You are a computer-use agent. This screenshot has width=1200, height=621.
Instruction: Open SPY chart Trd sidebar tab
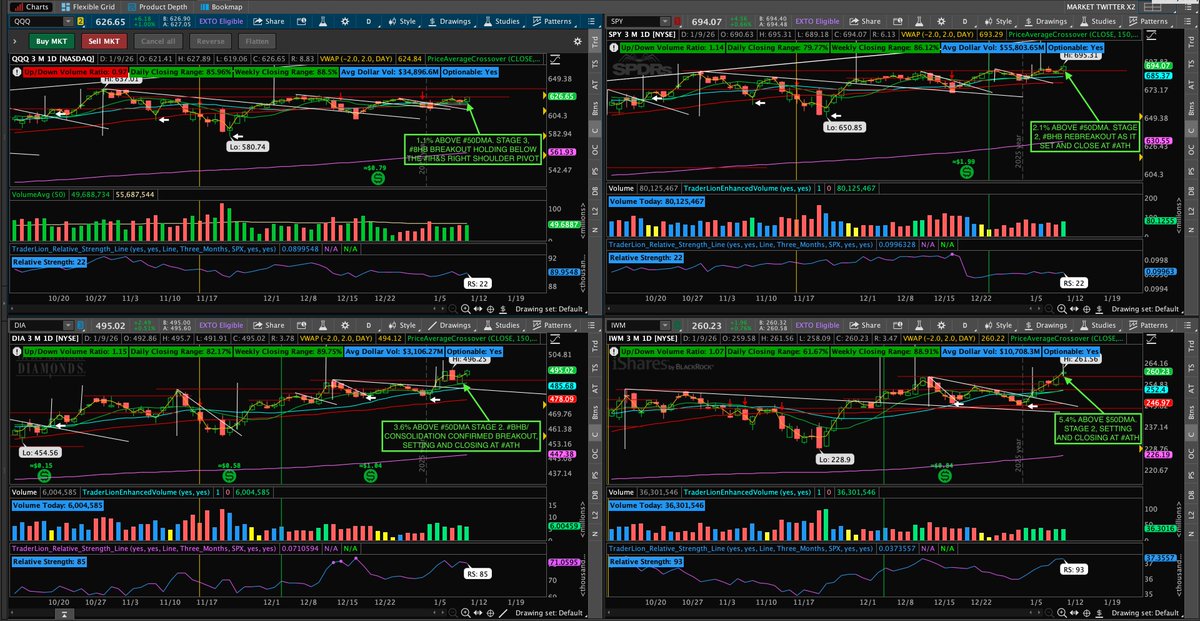(x=1193, y=43)
